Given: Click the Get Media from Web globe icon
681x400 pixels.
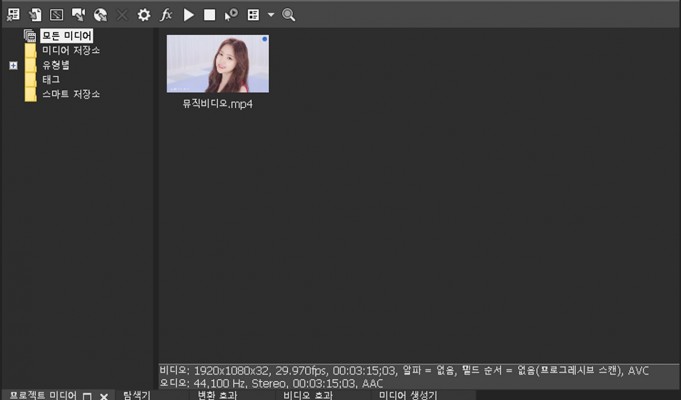Looking at the screenshot, I should (x=100, y=15).
